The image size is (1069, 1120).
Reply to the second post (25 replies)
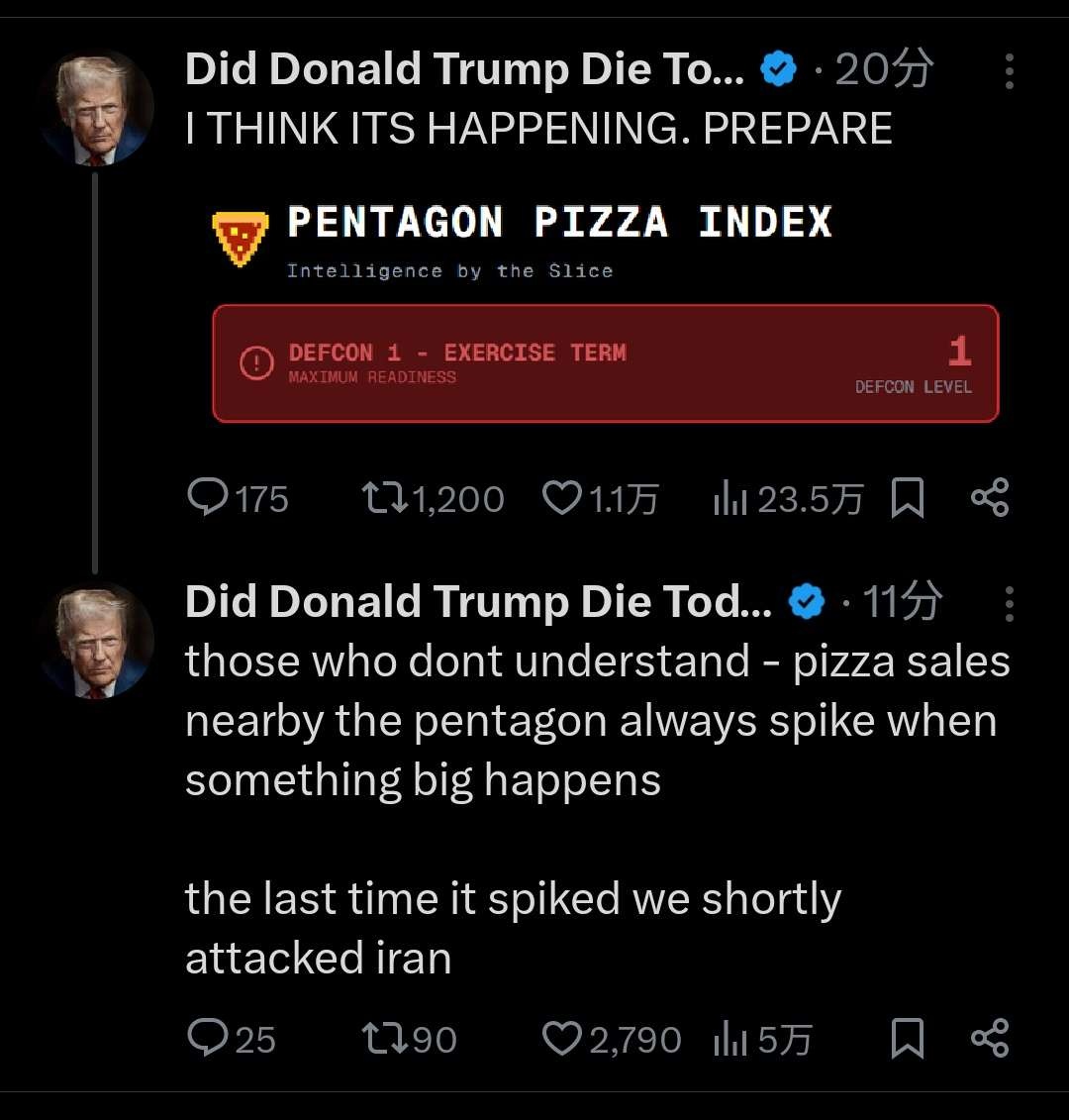(208, 1038)
